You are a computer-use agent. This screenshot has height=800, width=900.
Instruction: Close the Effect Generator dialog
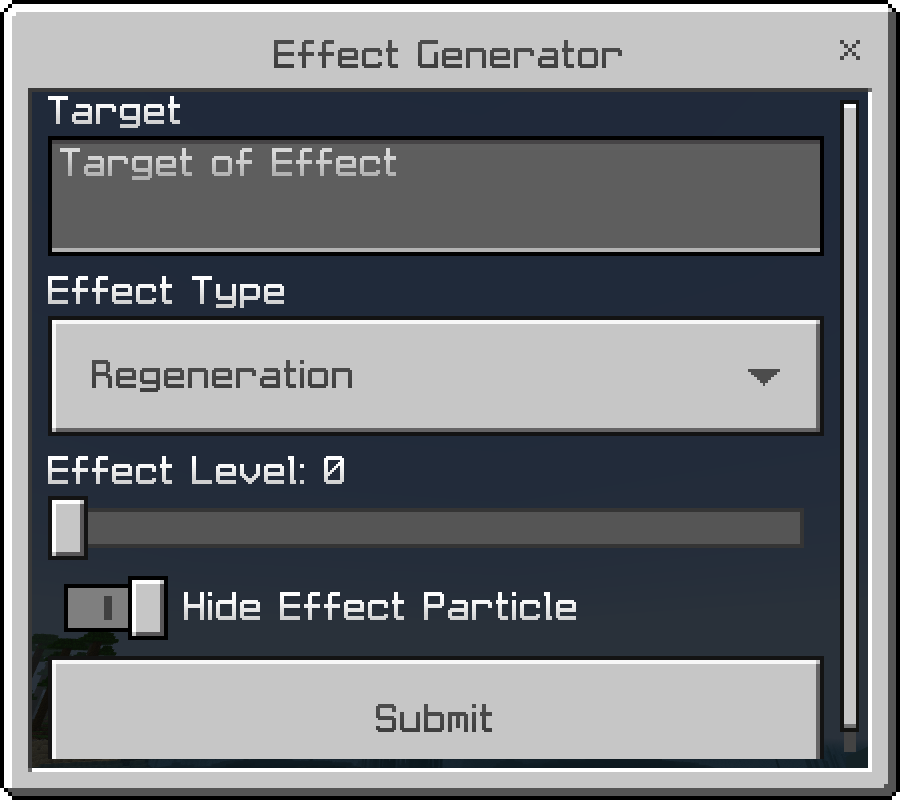coord(850,50)
